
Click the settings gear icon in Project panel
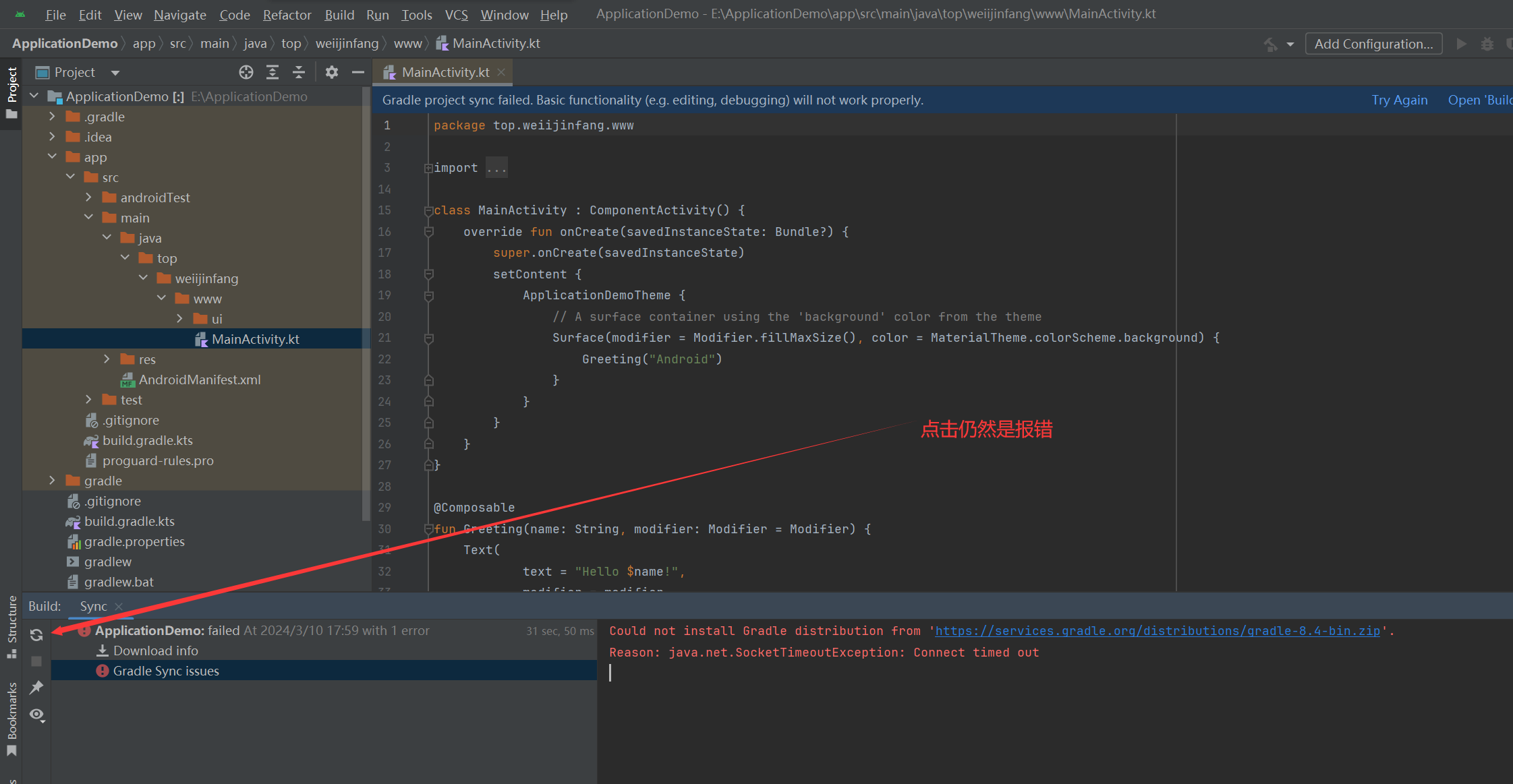332,71
